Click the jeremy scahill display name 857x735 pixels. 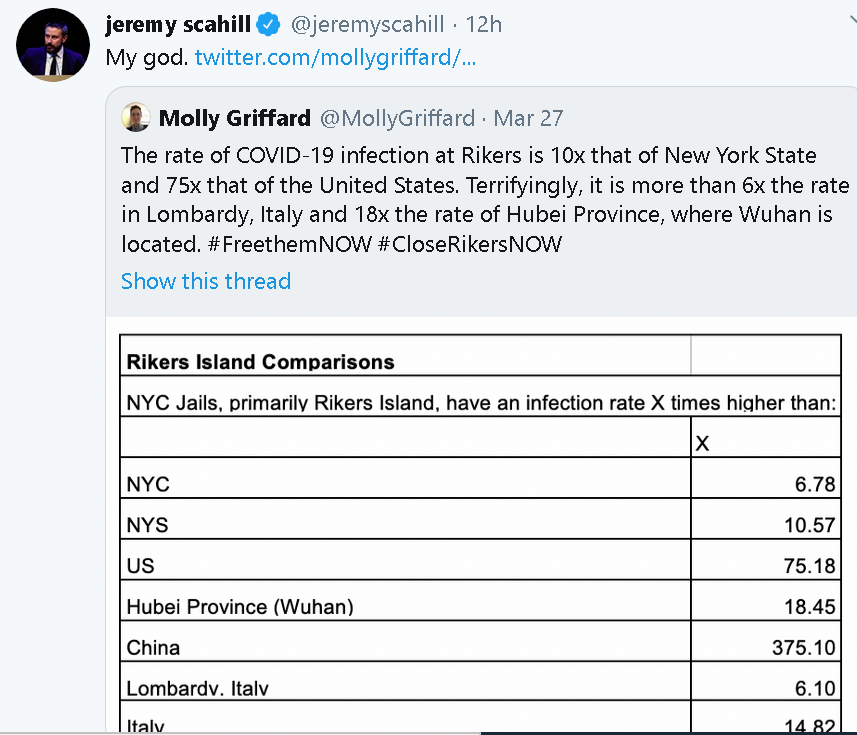pyautogui.click(x=178, y=25)
